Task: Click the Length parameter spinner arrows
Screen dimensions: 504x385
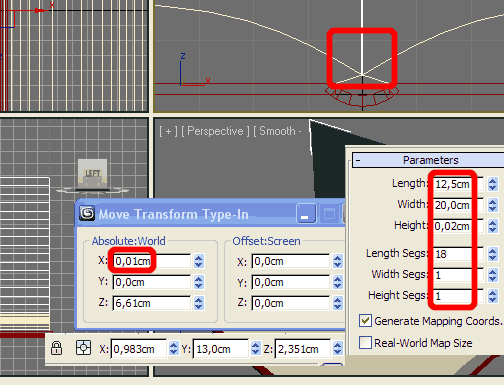Action: tap(492, 184)
